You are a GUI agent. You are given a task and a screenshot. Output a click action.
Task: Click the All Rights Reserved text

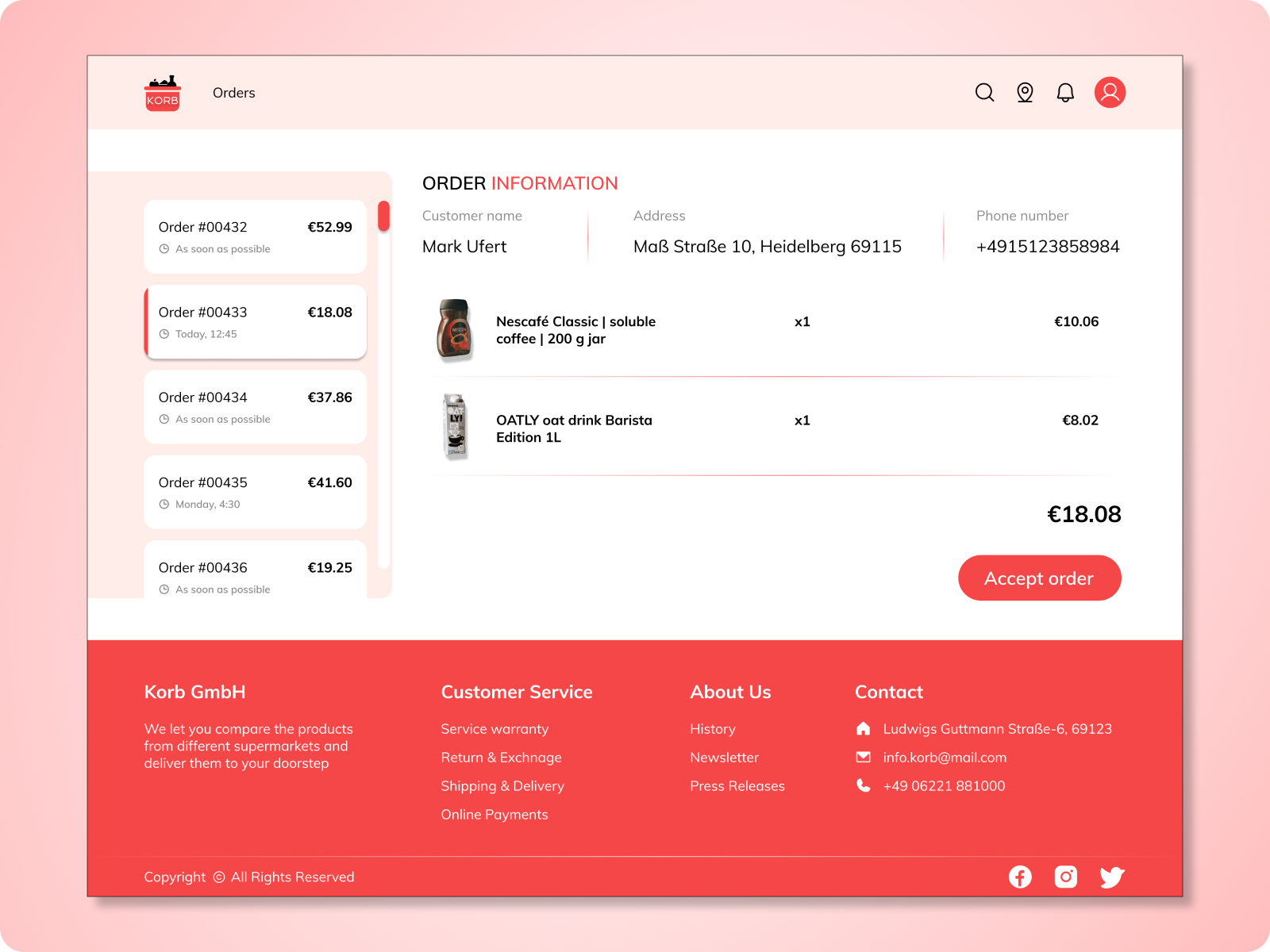[x=293, y=877]
